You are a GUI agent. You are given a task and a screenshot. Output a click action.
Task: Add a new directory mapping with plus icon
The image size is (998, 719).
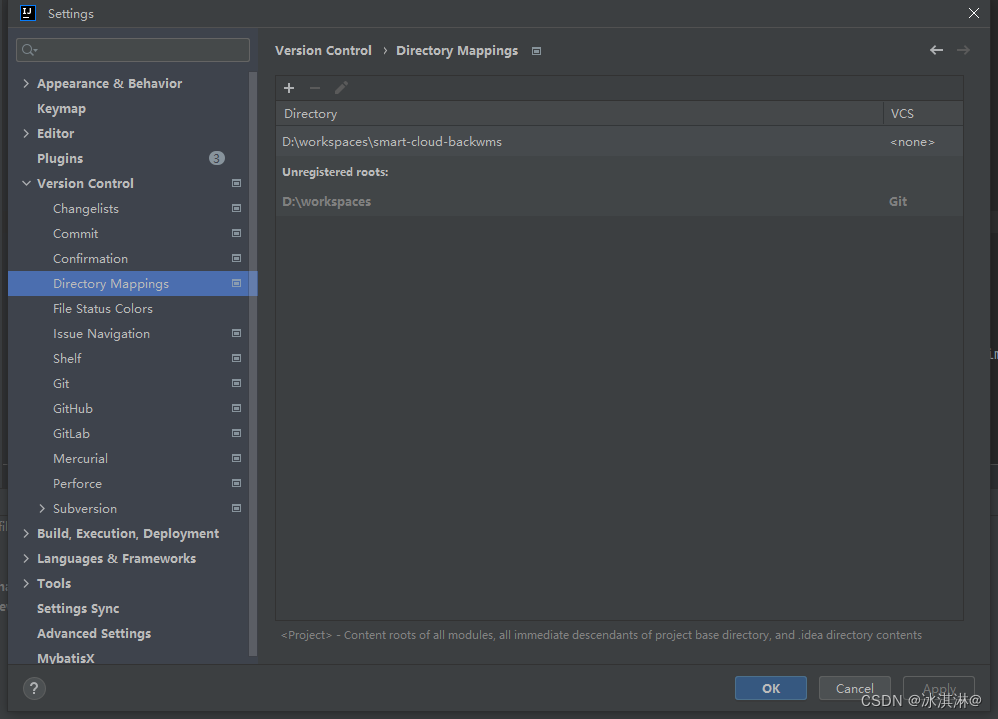(289, 88)
